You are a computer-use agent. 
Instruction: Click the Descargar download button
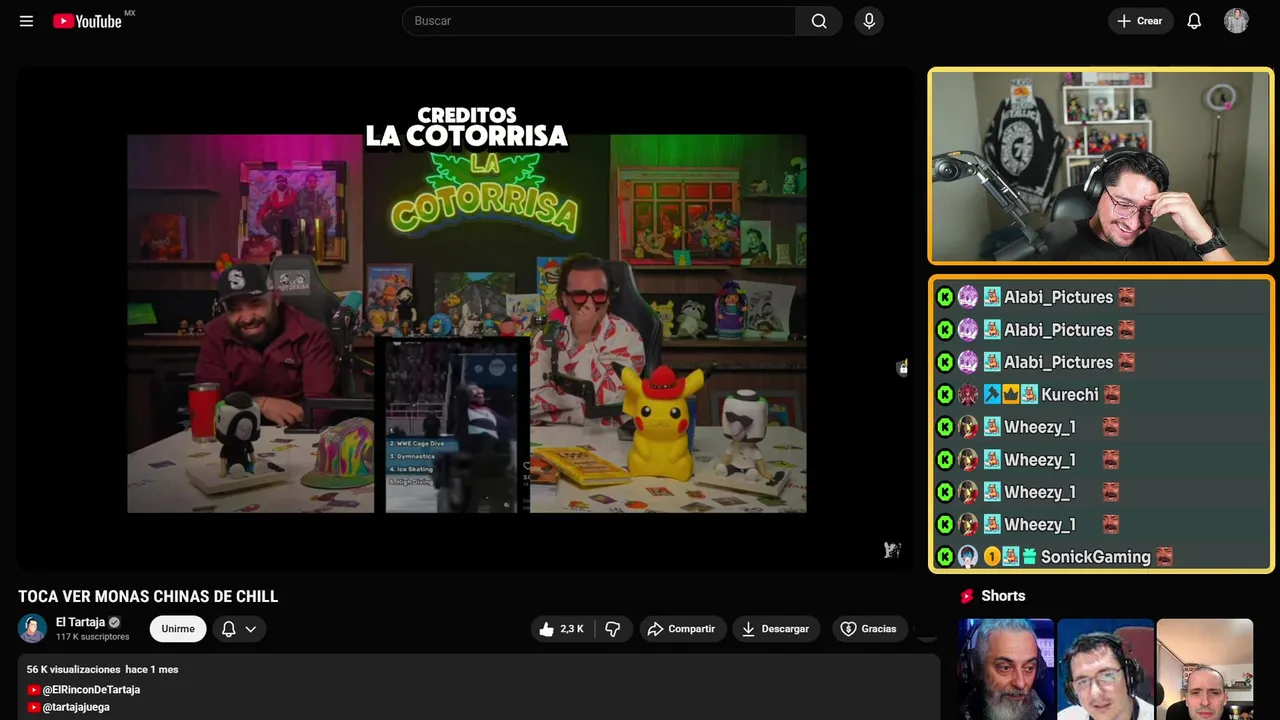(776, 629)
